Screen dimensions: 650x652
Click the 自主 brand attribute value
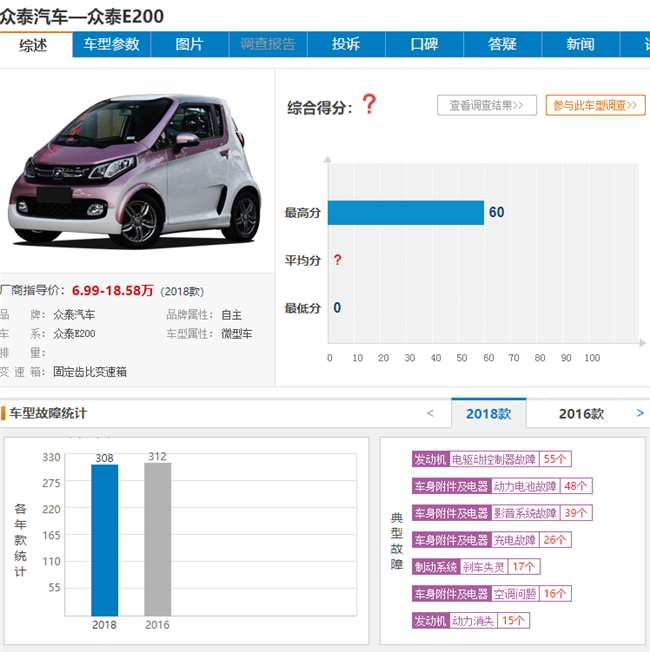[x=231, y=315]
